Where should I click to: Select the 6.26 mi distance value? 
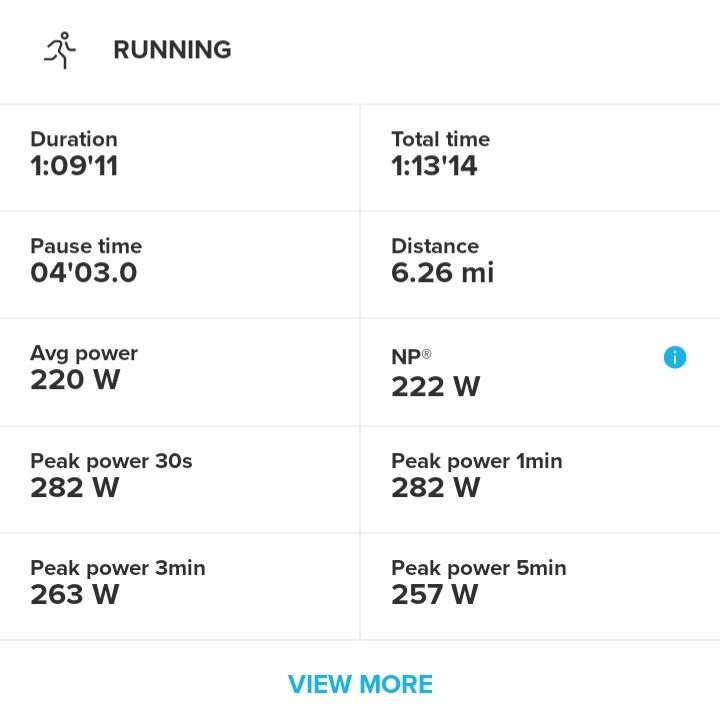[x=442, y=273]
